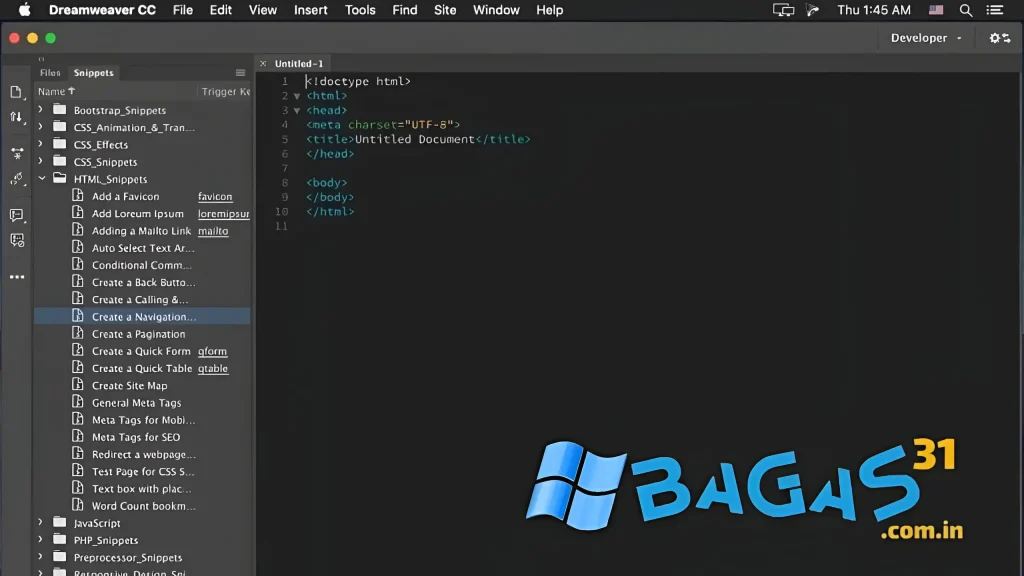Screen dimensions: 1024x576
Task: Expand the CSS_Snippets folder
Action: point(40,161)
